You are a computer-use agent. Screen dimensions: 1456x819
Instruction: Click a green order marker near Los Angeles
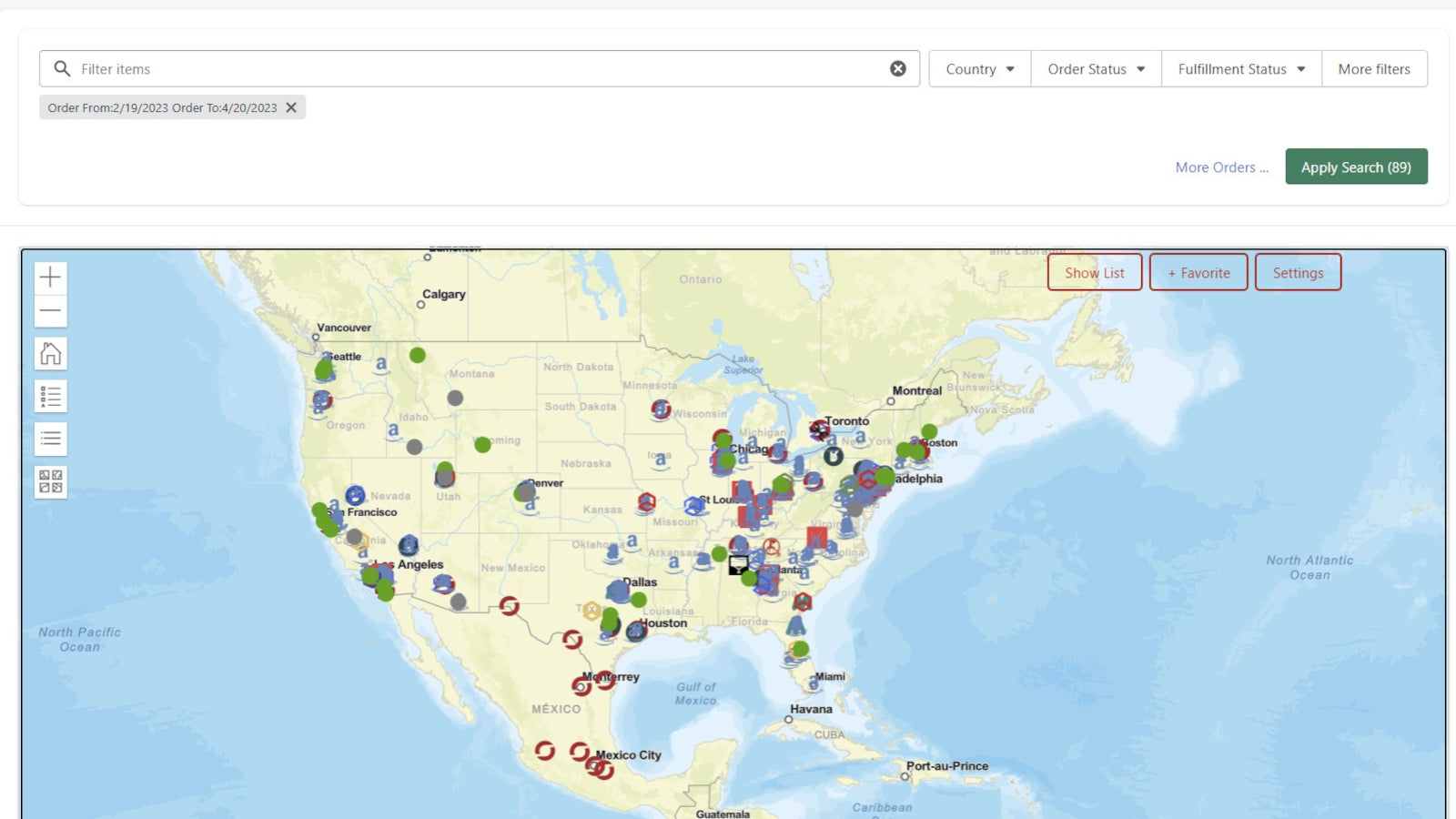point(371,576)
